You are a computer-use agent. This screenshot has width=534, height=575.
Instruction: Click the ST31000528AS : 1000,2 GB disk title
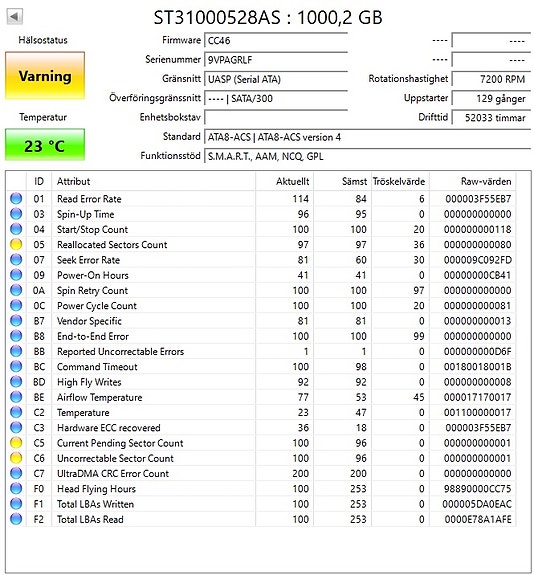tap(268, 17)
